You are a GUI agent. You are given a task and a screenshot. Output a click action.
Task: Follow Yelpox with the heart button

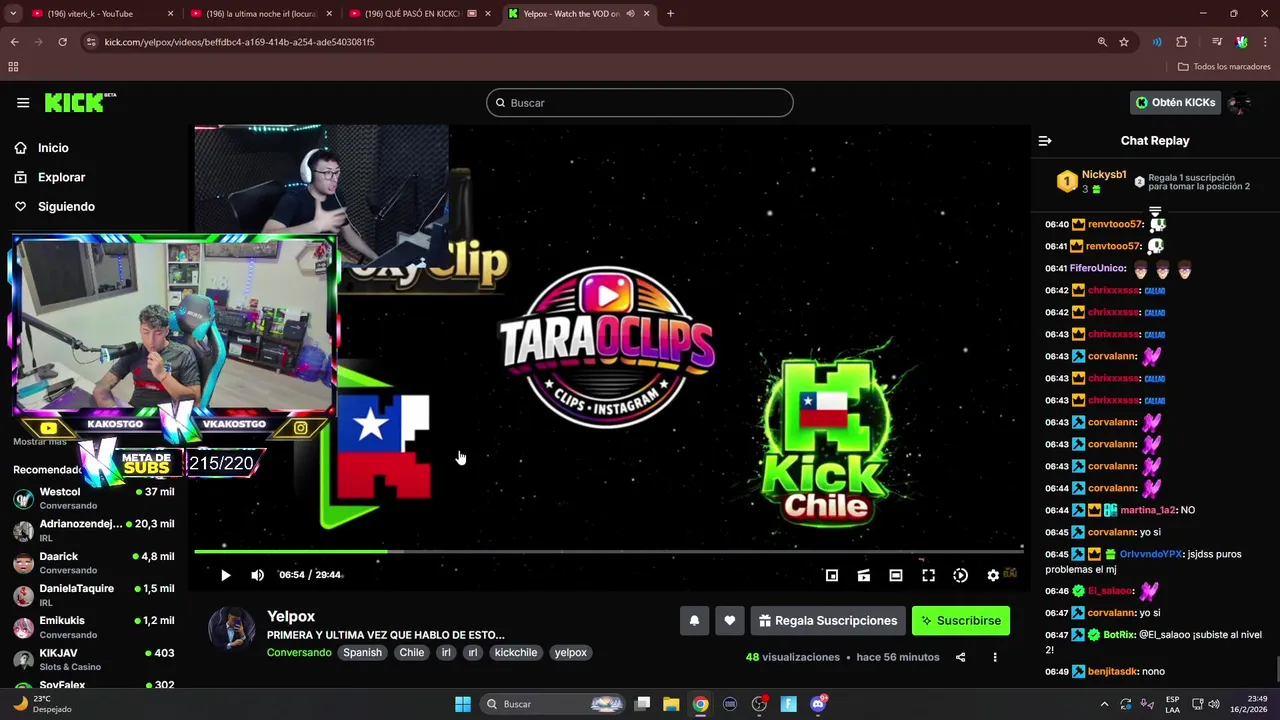[730, 621]
